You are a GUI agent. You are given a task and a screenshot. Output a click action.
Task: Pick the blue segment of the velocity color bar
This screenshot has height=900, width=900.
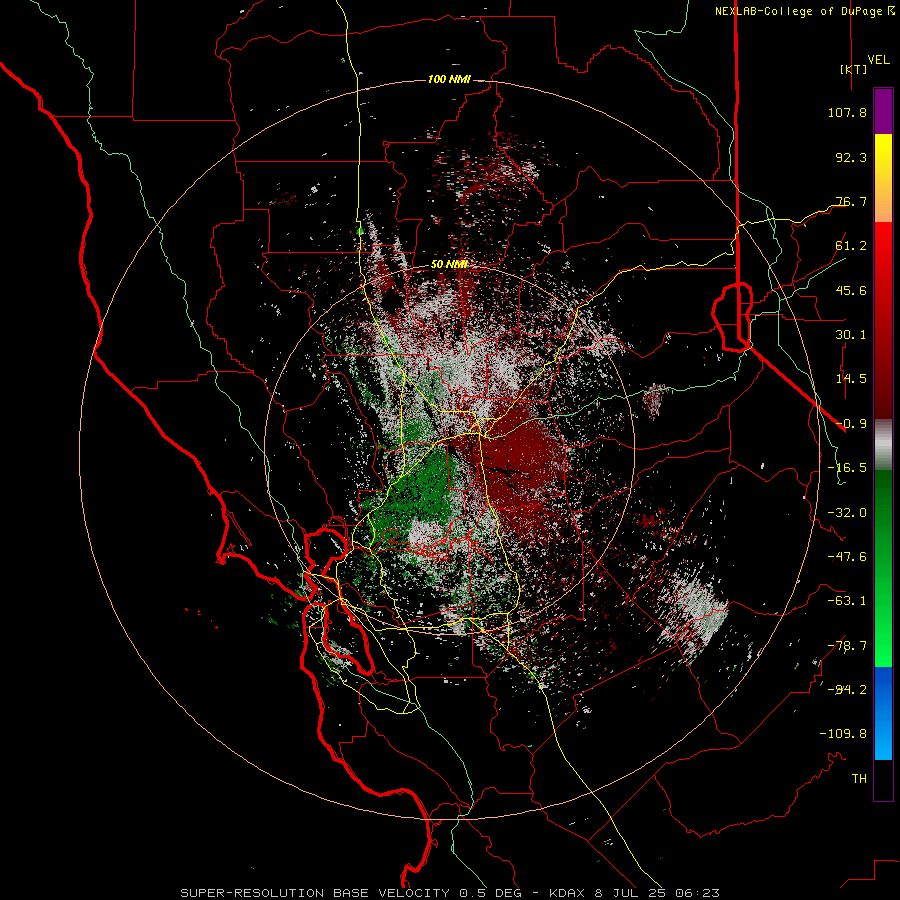click(x=883, y=713)
